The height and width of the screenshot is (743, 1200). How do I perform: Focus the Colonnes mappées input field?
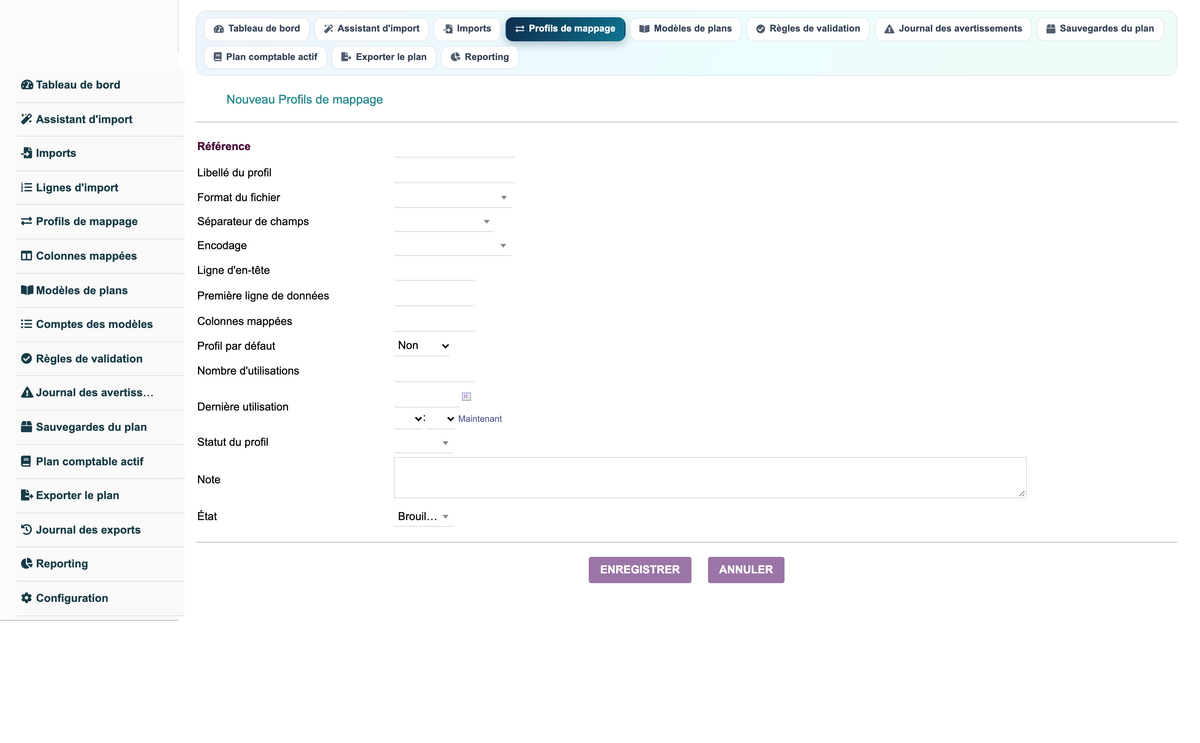pos(434,321)
